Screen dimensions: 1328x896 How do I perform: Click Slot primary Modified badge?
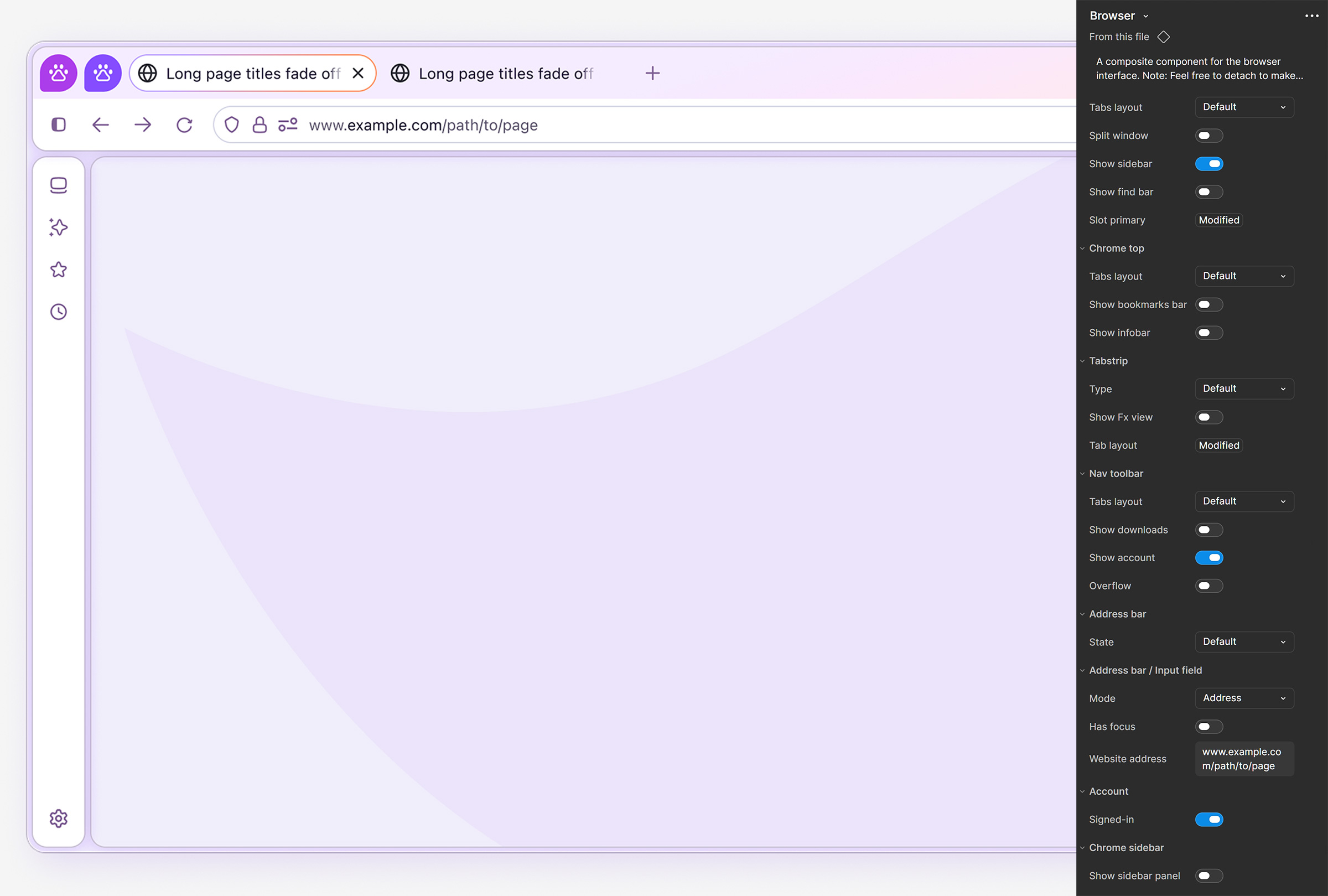[x=1219, y=220]
